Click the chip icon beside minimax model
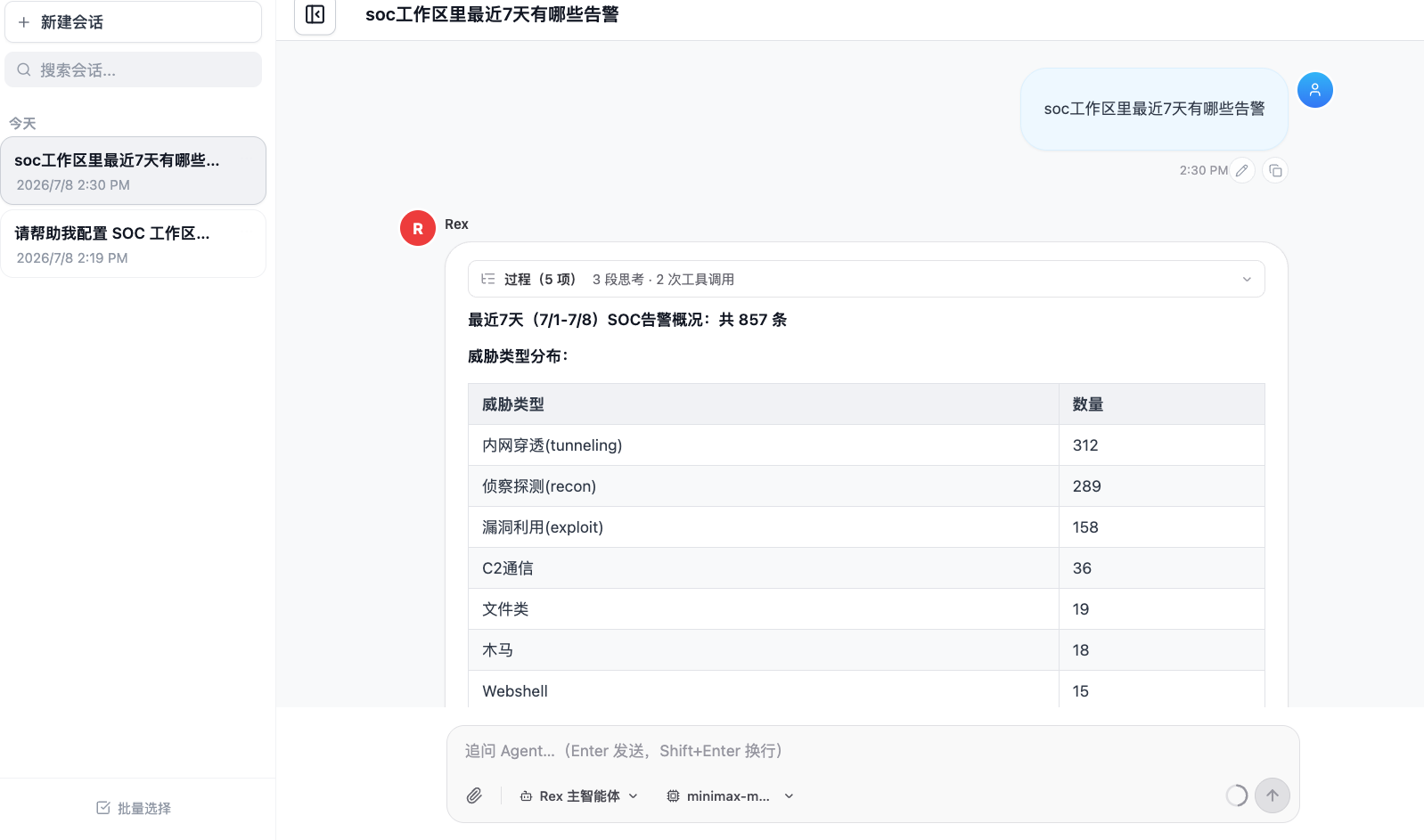This screenshot has width=1424, height=840. coord(673,796)
